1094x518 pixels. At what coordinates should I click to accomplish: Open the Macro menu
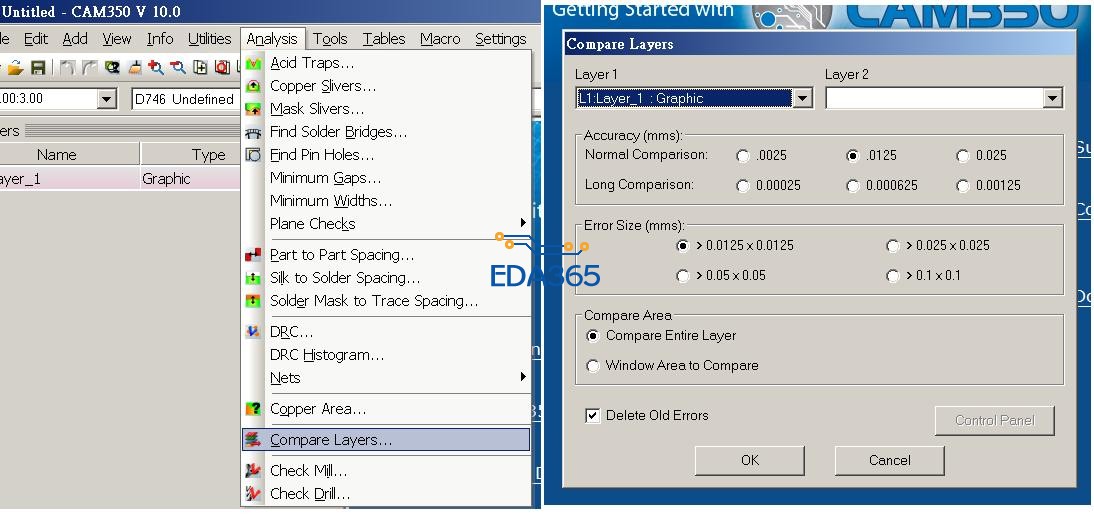(440, 39)
